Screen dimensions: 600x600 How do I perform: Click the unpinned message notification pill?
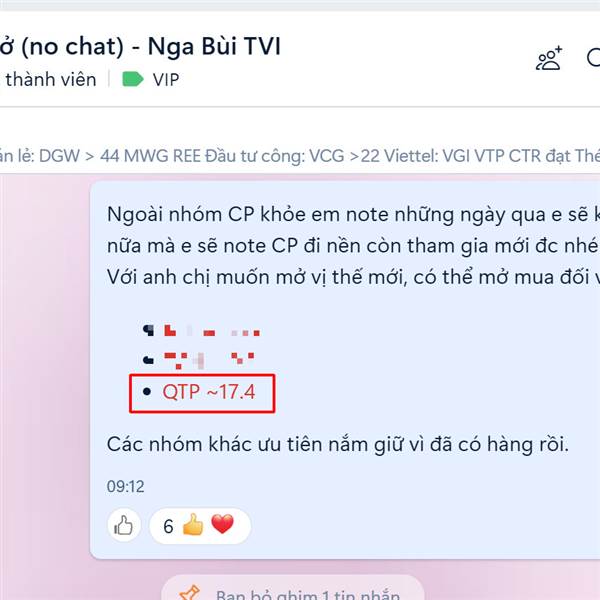tap(293, 588)
